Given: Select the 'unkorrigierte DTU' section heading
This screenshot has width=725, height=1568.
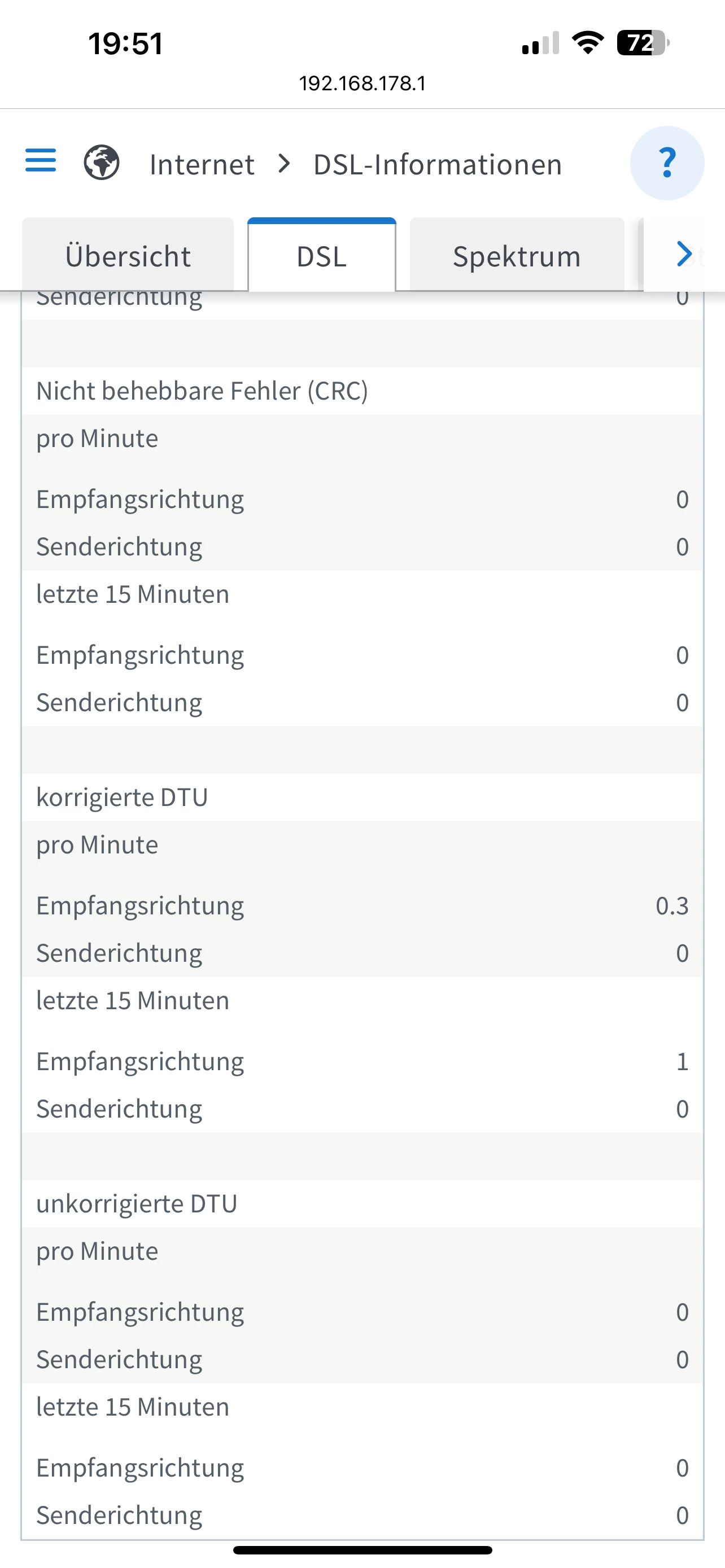Looking at the screenshot, I should point(136,1203).
